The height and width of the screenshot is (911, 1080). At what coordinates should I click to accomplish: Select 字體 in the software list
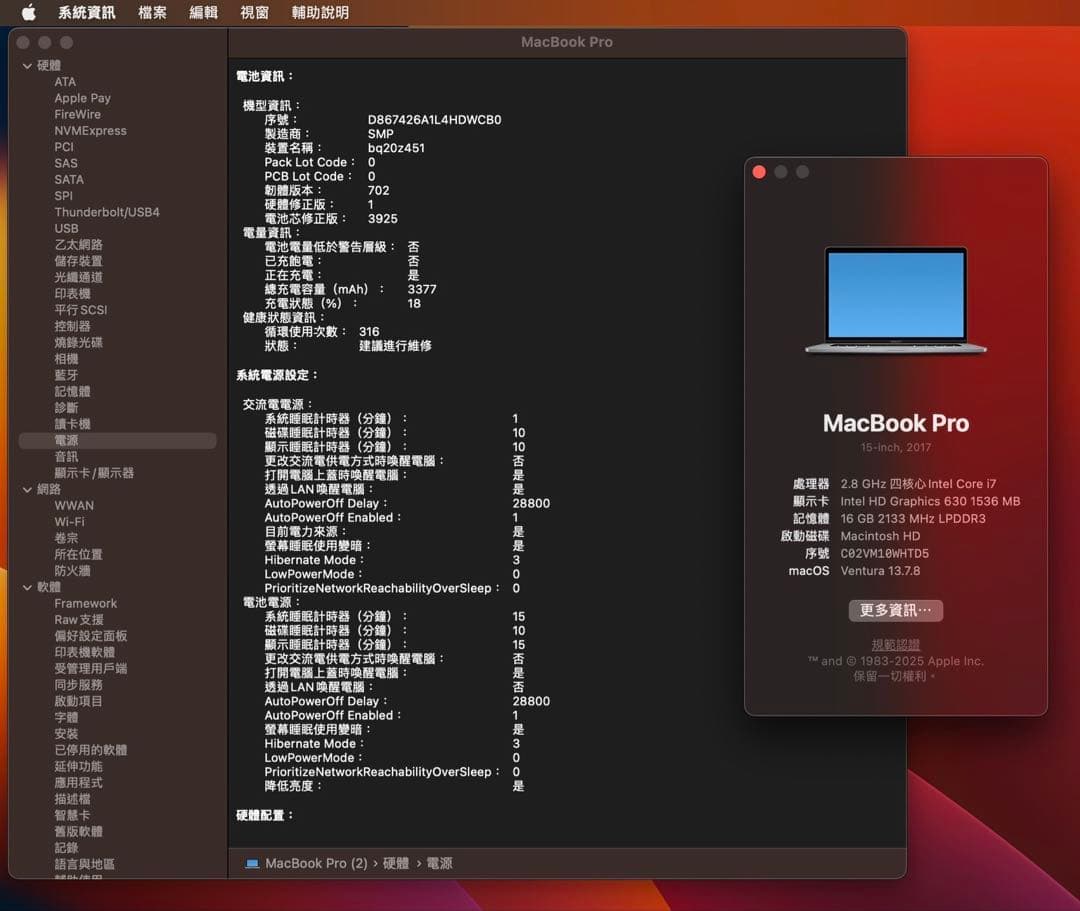[x=66, y=718]
